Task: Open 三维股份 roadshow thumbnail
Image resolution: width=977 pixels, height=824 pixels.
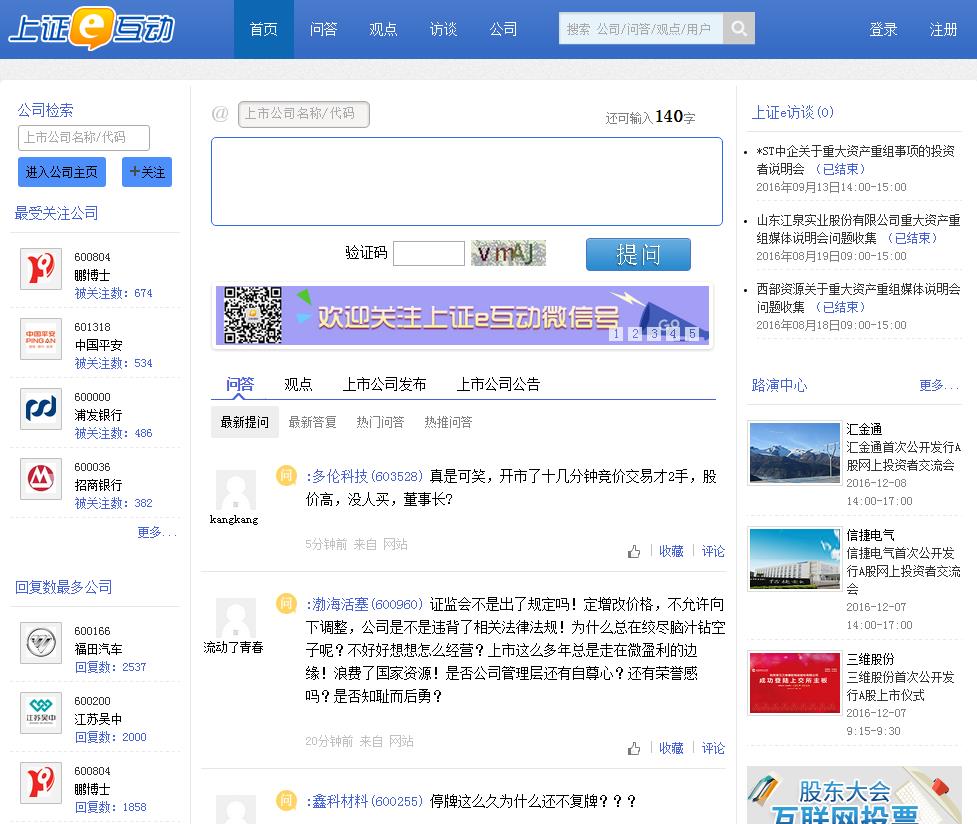Action: click(x=794, y=683)
